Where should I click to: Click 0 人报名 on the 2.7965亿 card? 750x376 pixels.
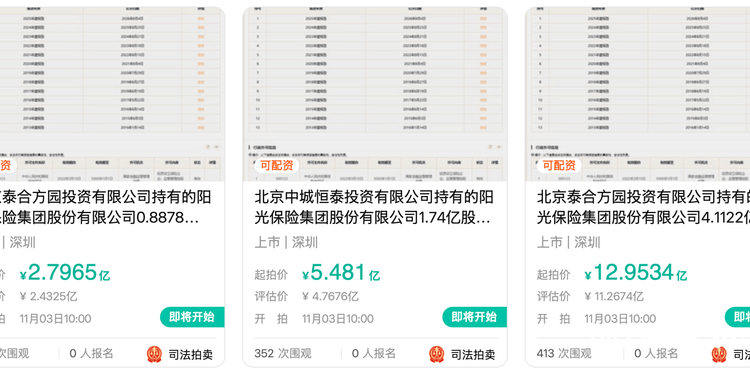[x=91, y=354]
